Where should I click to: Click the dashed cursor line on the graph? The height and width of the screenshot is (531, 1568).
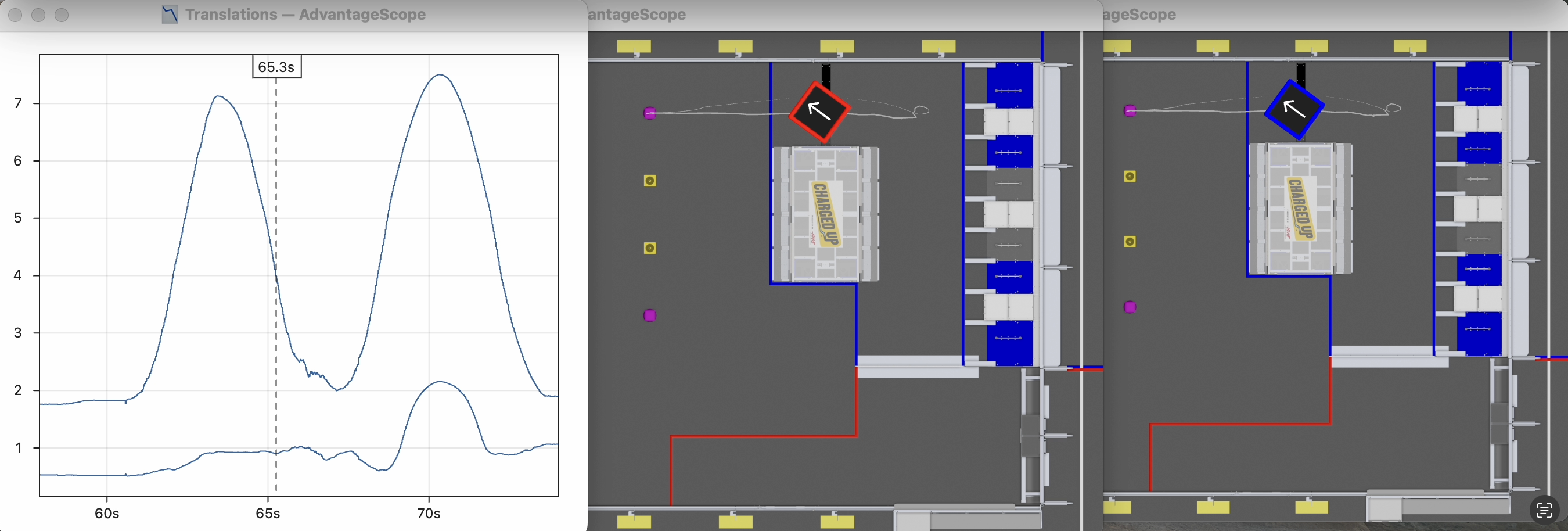[x=276, y=285]
